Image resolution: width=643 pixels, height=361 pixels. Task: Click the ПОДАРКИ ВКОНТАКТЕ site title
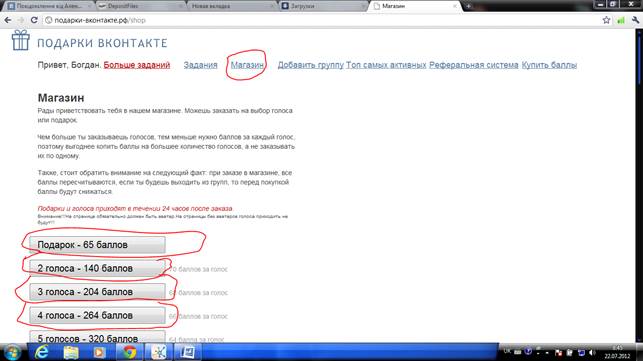pyautogui.click(x=102, y=43)
